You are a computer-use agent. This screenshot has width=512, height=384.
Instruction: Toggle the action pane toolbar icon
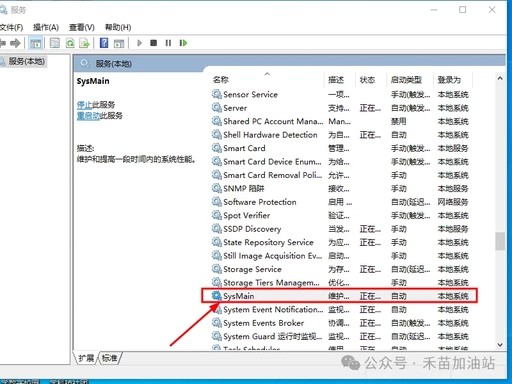tap(119, 43)
